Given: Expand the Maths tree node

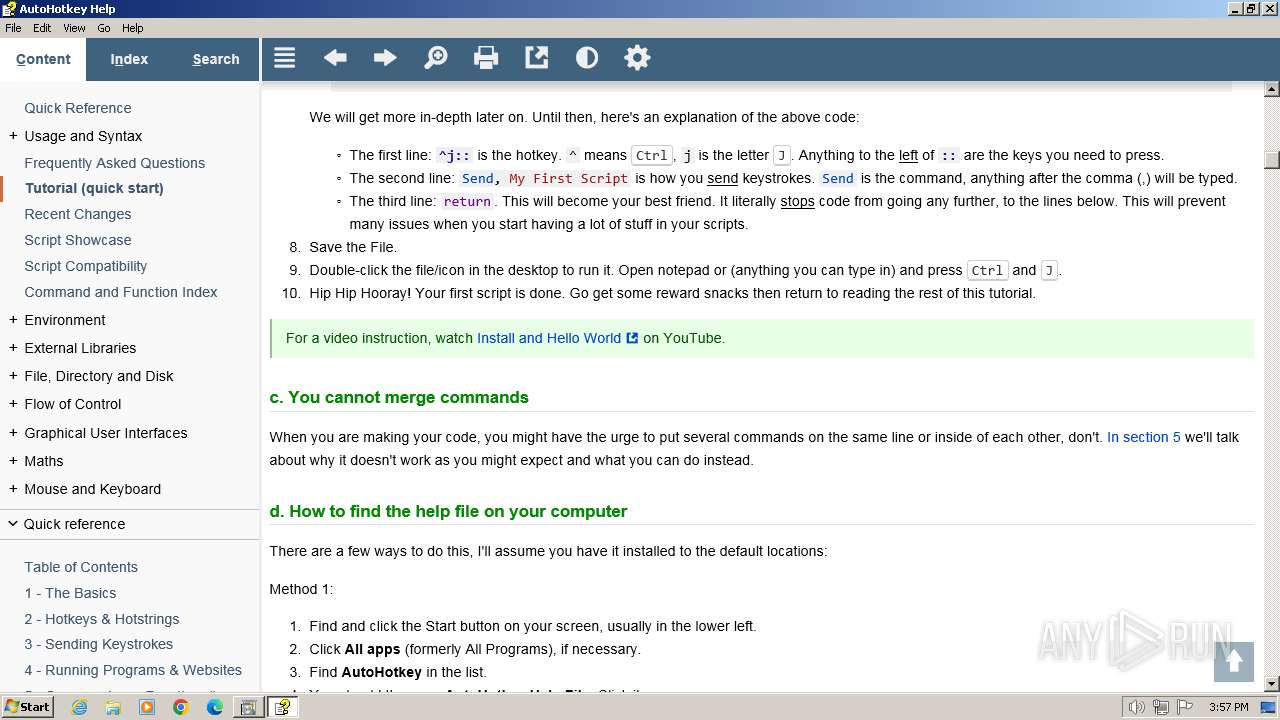Looking at the screenshot, I should tap(13, 461).
